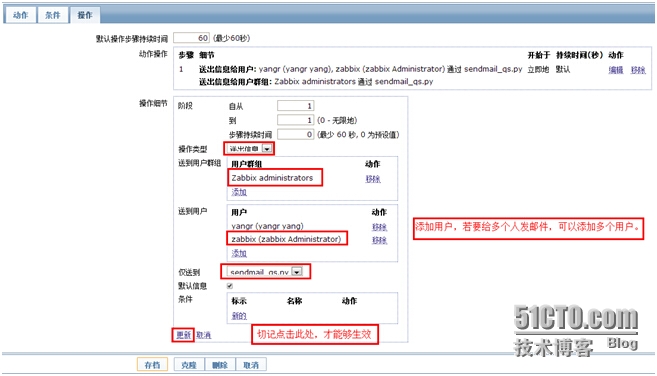Click the 自从 step input field

point(295,106)
